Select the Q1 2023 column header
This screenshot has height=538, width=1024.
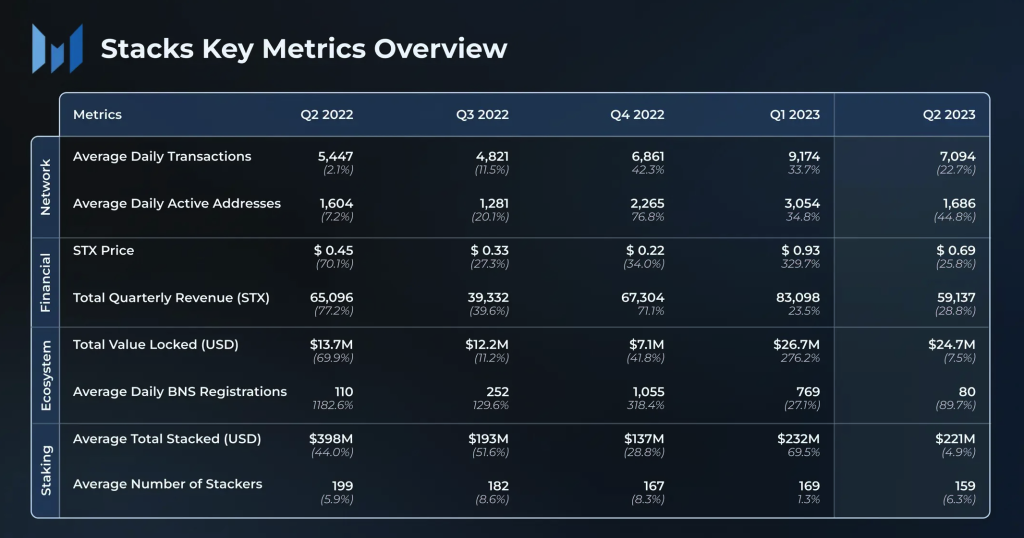(794, 114)
